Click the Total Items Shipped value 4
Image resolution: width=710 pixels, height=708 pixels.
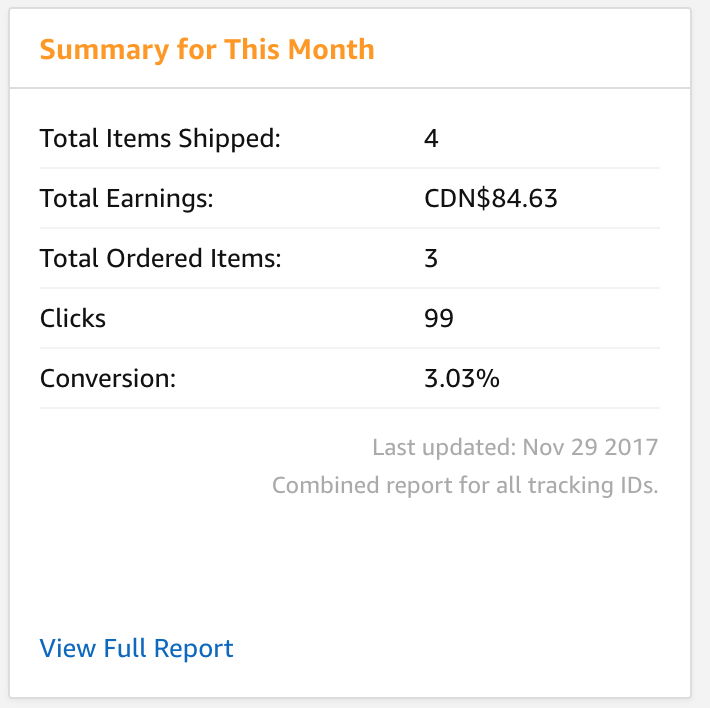click(431, 138)
